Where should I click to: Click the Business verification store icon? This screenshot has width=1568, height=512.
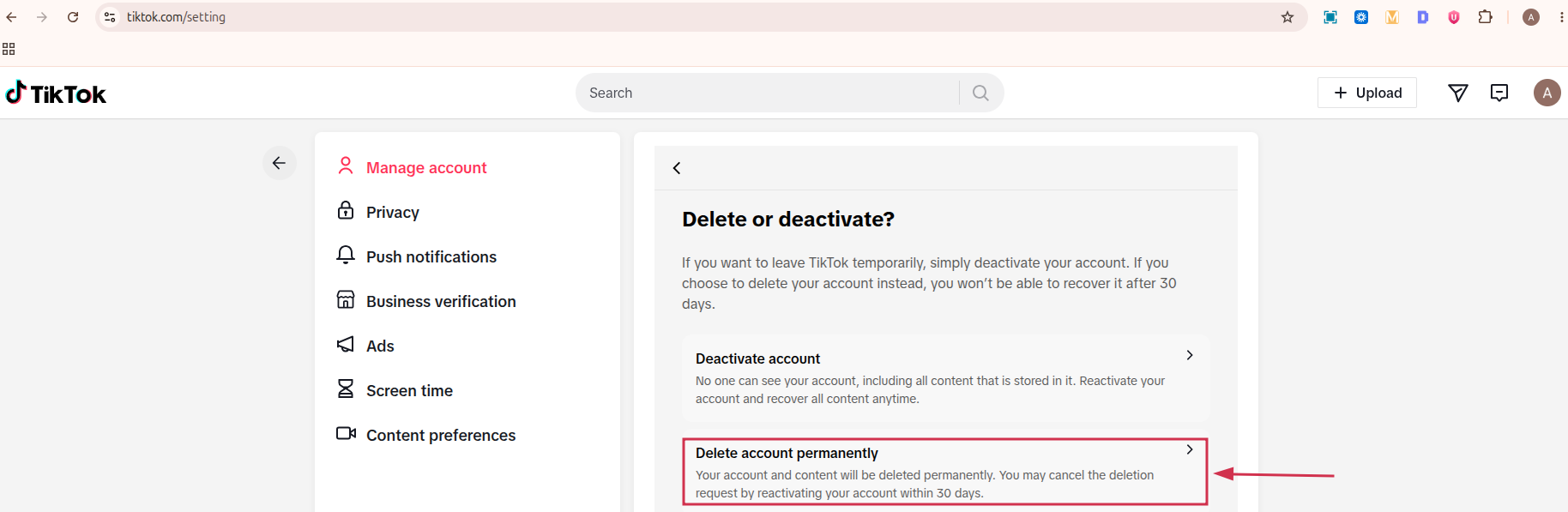pyautogui.click(x=346, y=299)
